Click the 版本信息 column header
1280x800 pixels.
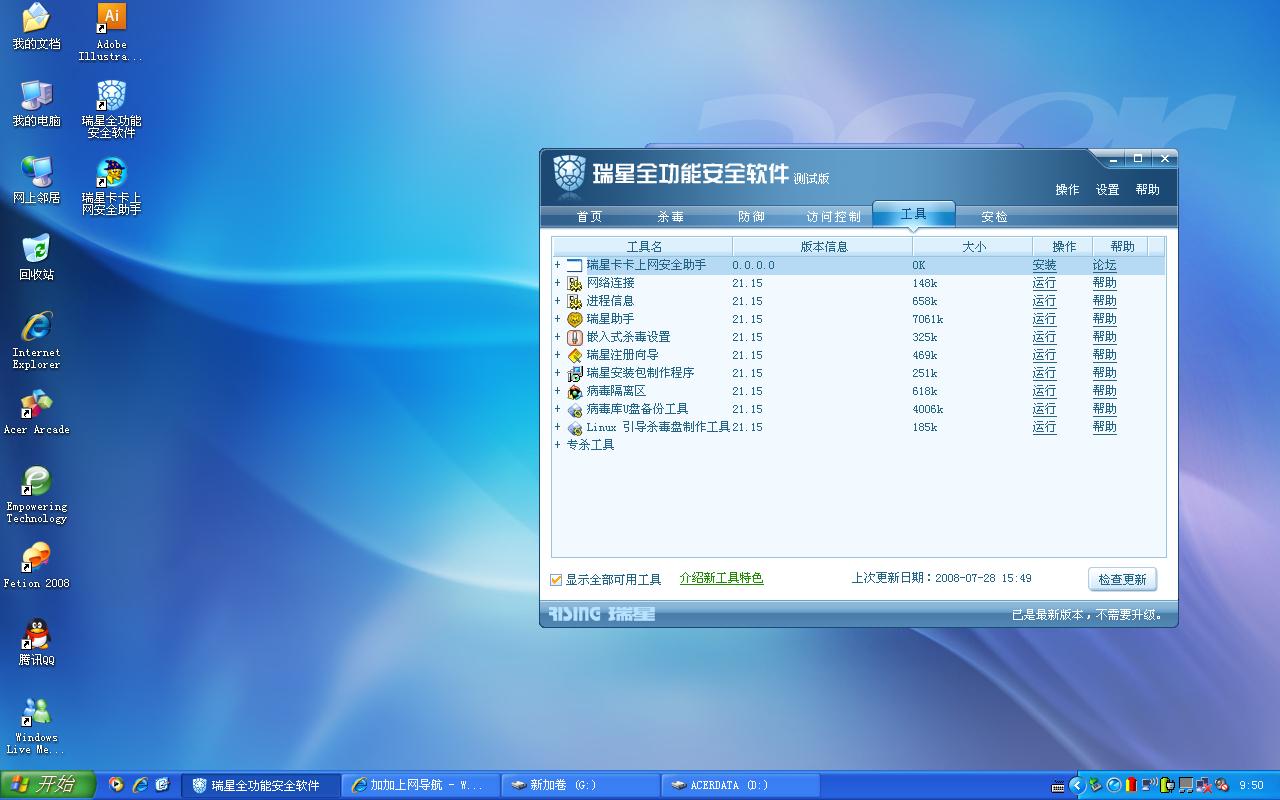tap(823, 246)
